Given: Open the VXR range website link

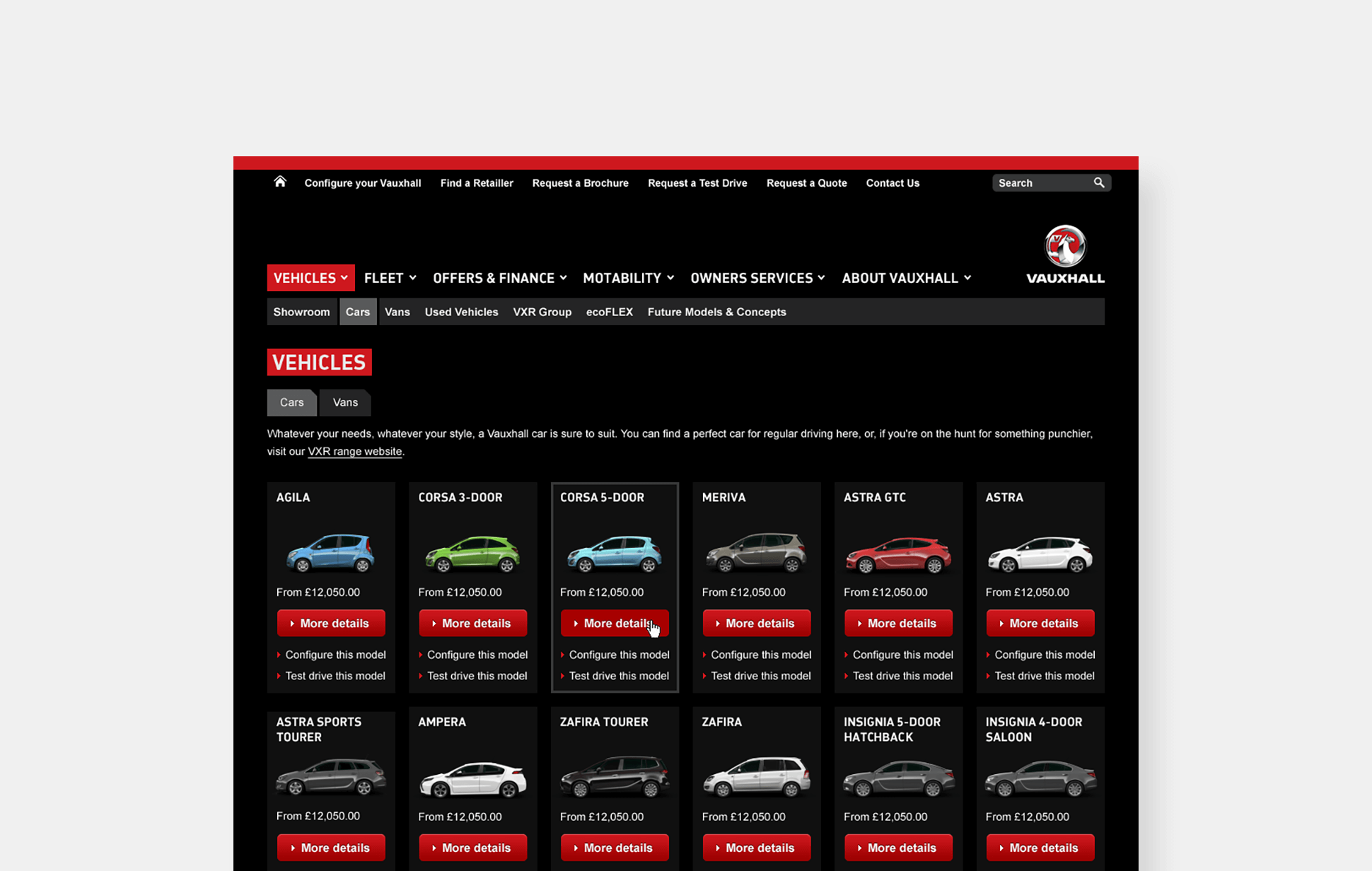Looking at the screenshot, I should pyautogui.click(x=354, y=451).
